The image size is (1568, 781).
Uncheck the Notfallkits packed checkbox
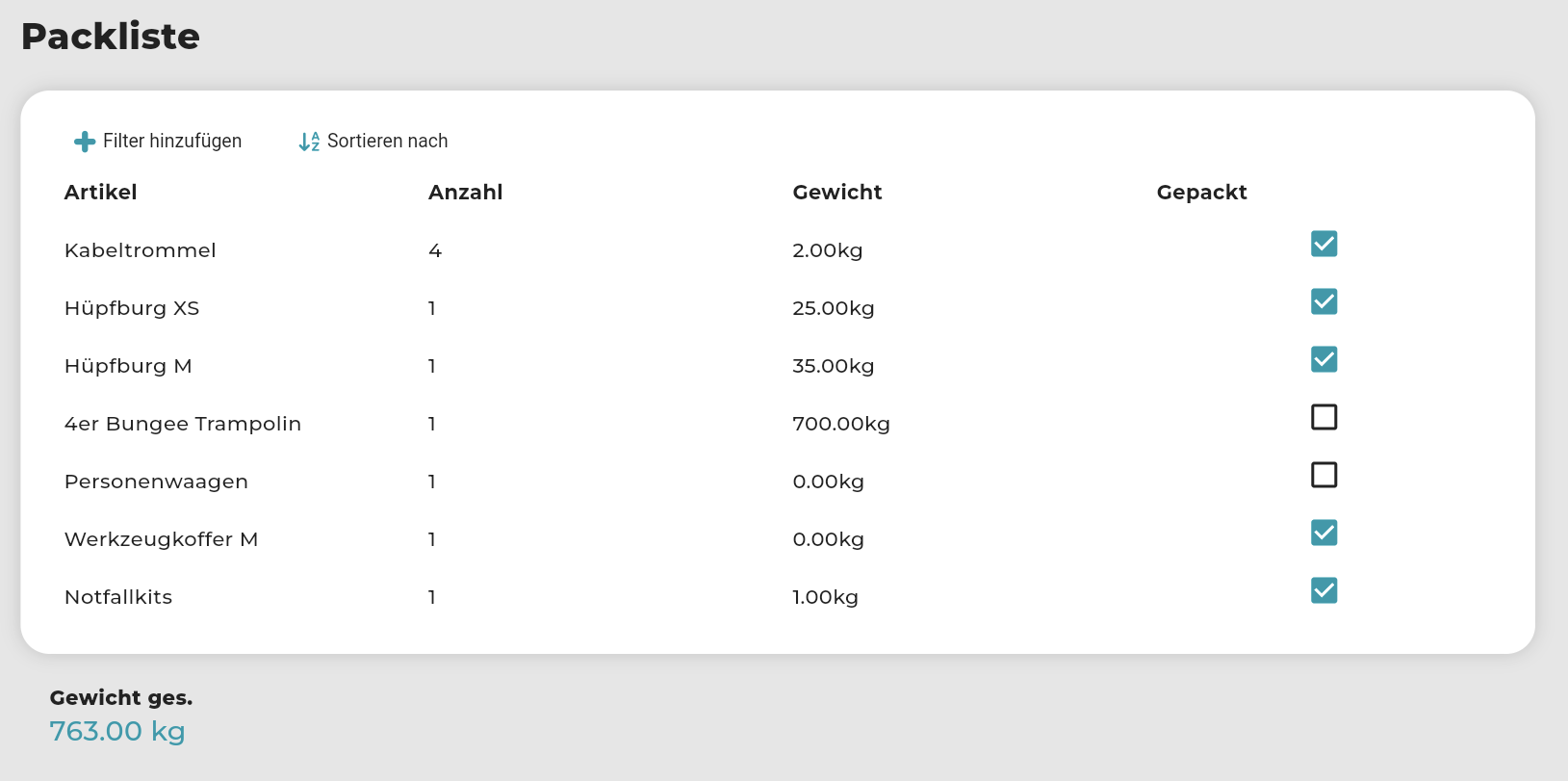click(1324, 590)
